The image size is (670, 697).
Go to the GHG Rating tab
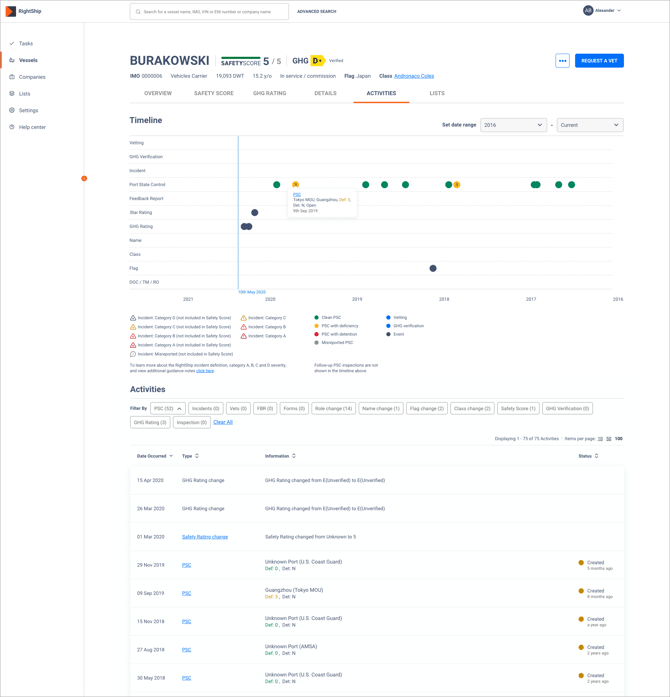[269, 93]
